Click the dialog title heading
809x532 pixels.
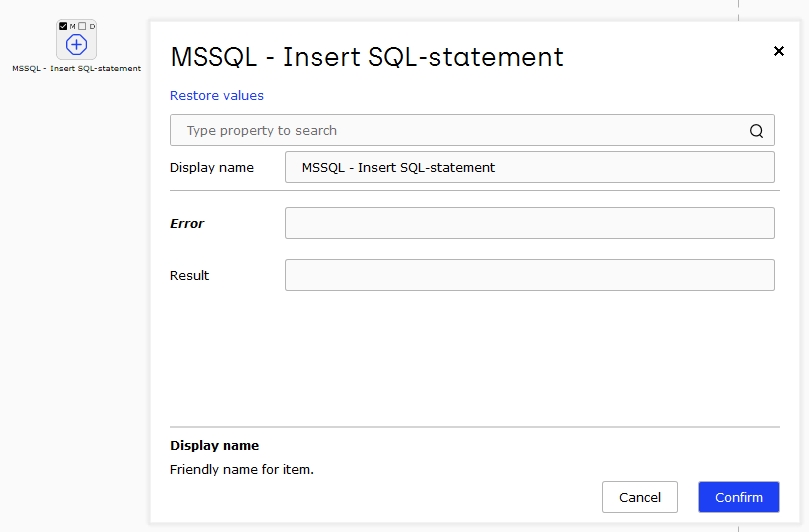pos(367,57)
